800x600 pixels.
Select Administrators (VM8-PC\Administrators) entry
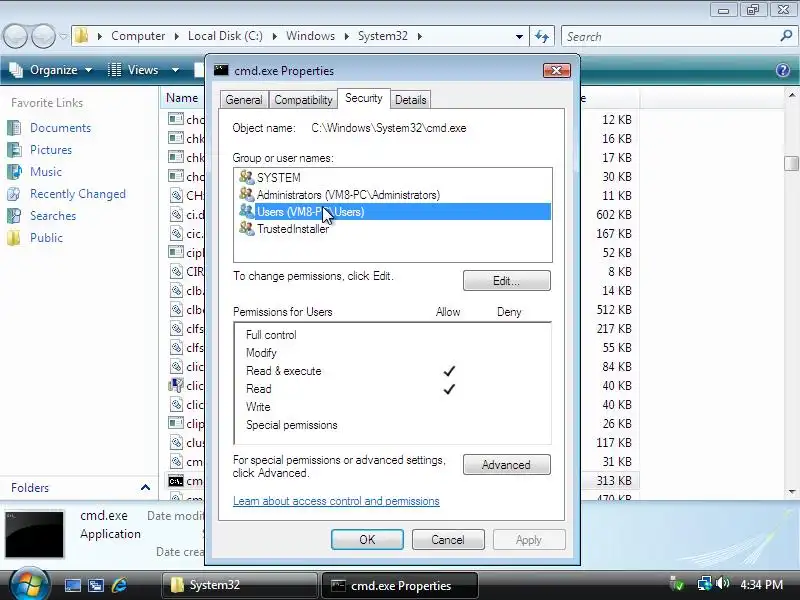pos(348,195)
